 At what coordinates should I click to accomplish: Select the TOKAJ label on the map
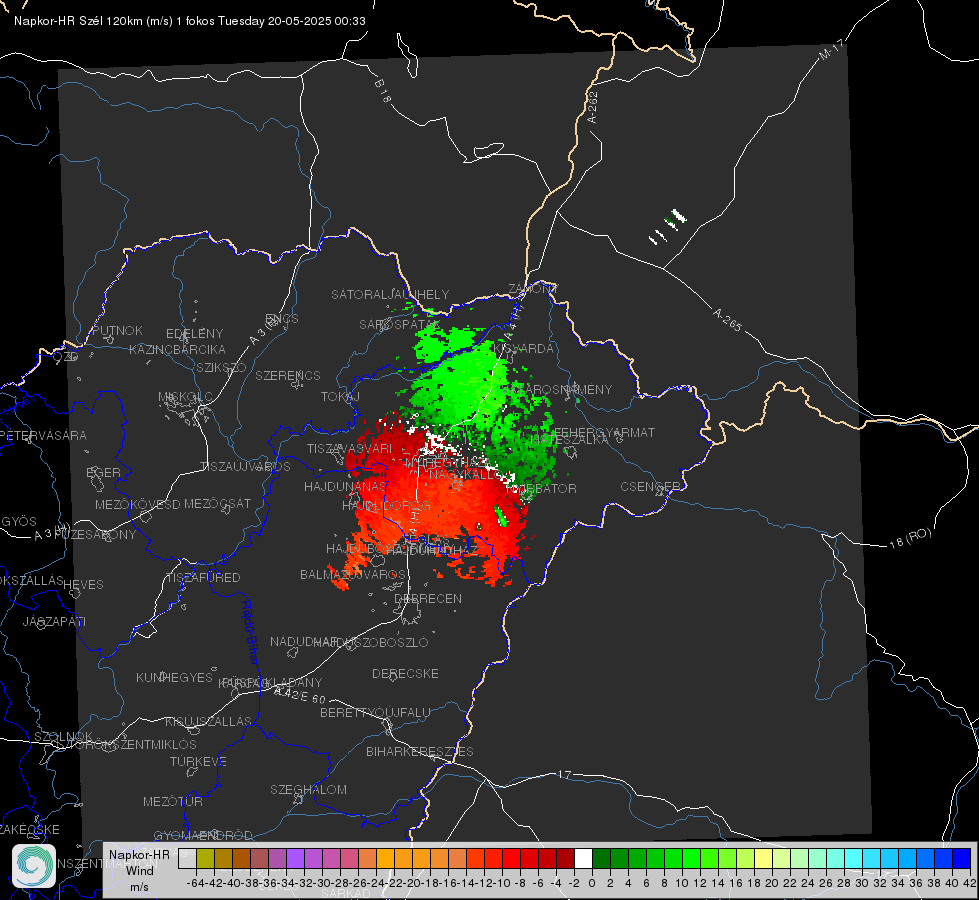click(340, 397)
